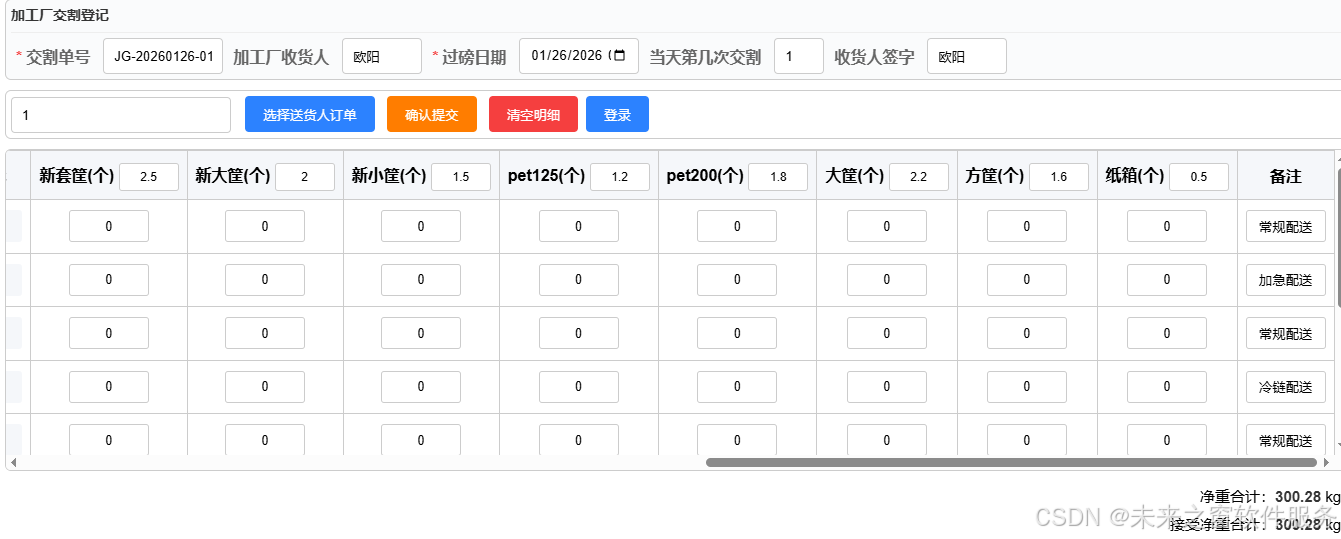Screen dimensions: 1341x539
Task: Click the 收货人签字 signature field
Action: [x=966, y=57]
